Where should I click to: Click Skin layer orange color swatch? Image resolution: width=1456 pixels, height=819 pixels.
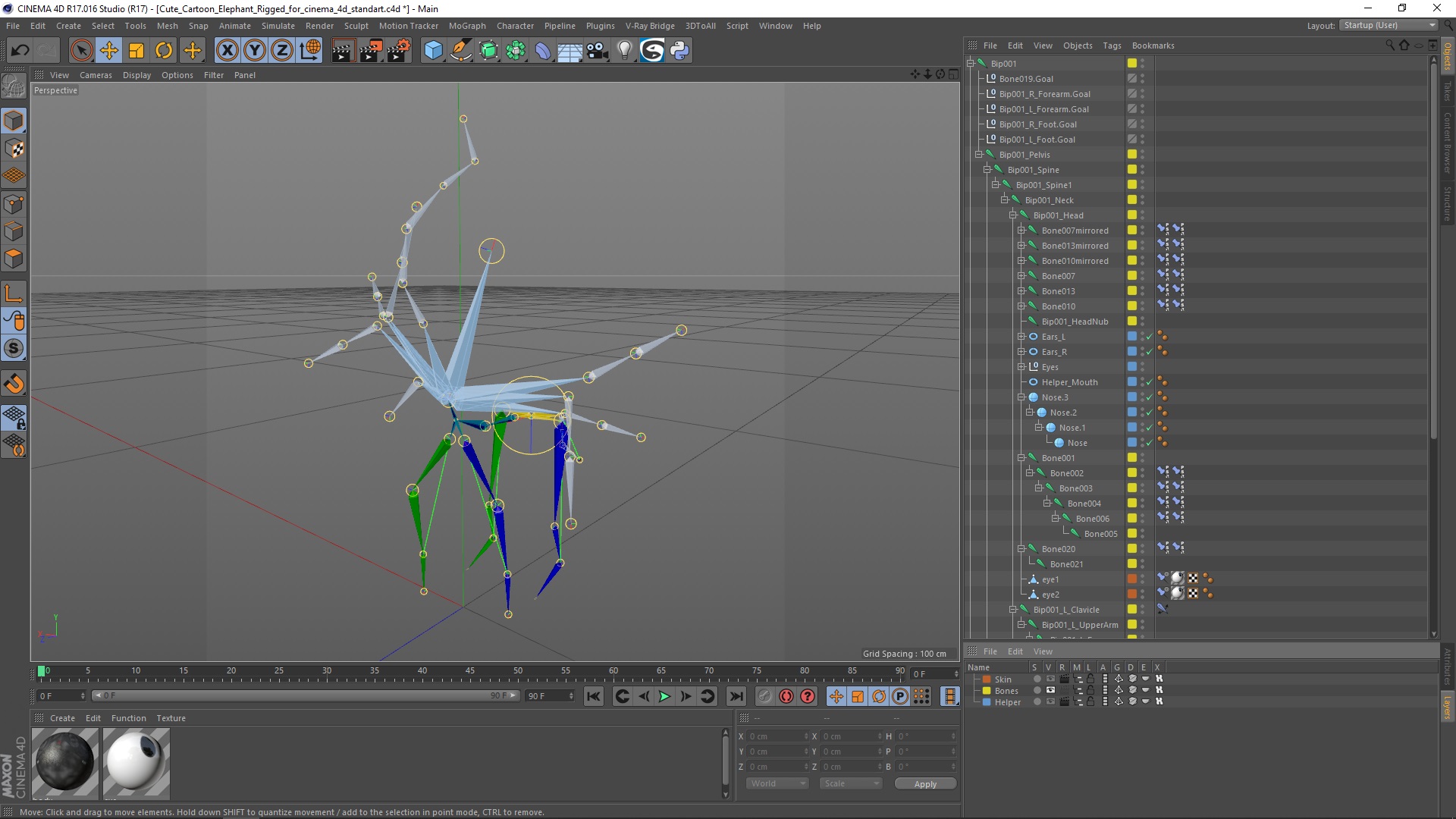click(x=987, y=679)
